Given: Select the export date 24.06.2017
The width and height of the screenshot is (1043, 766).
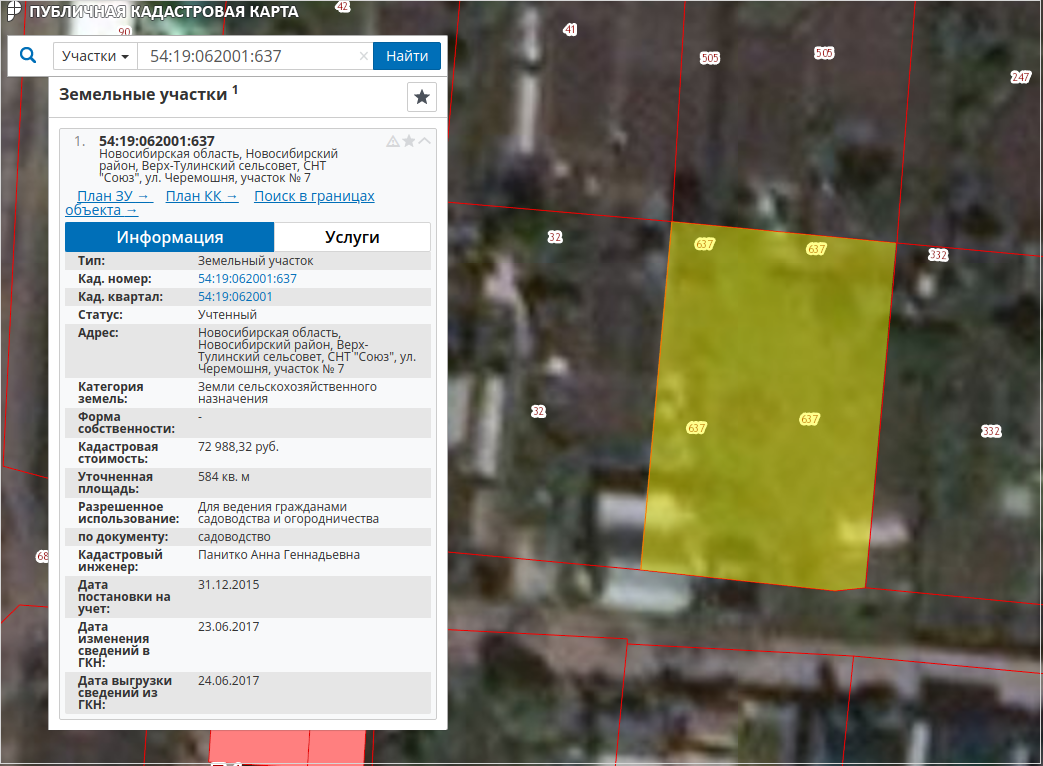Looking at the screenshot, I should pos(228,680).
